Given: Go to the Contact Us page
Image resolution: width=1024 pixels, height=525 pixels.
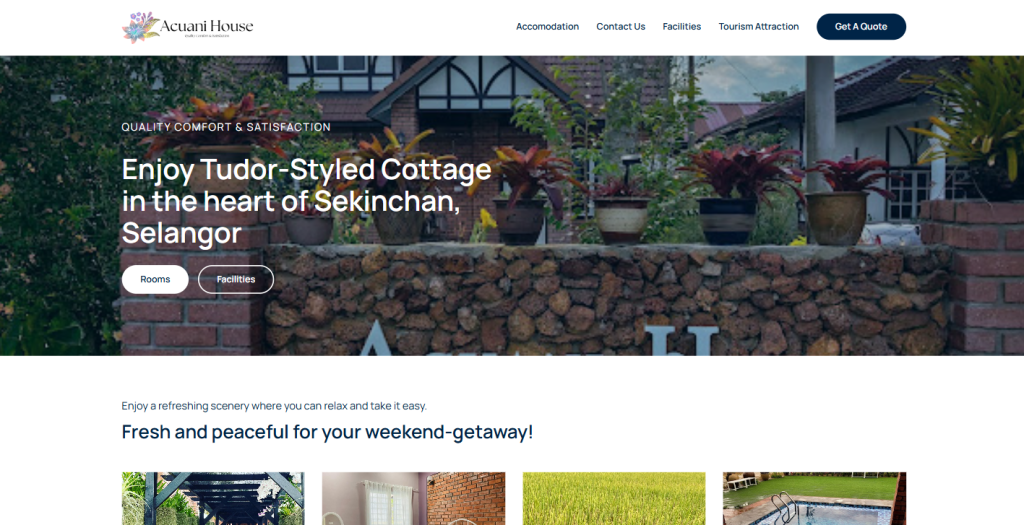Looking at the screenshot, I should click(x=620, y=27).
